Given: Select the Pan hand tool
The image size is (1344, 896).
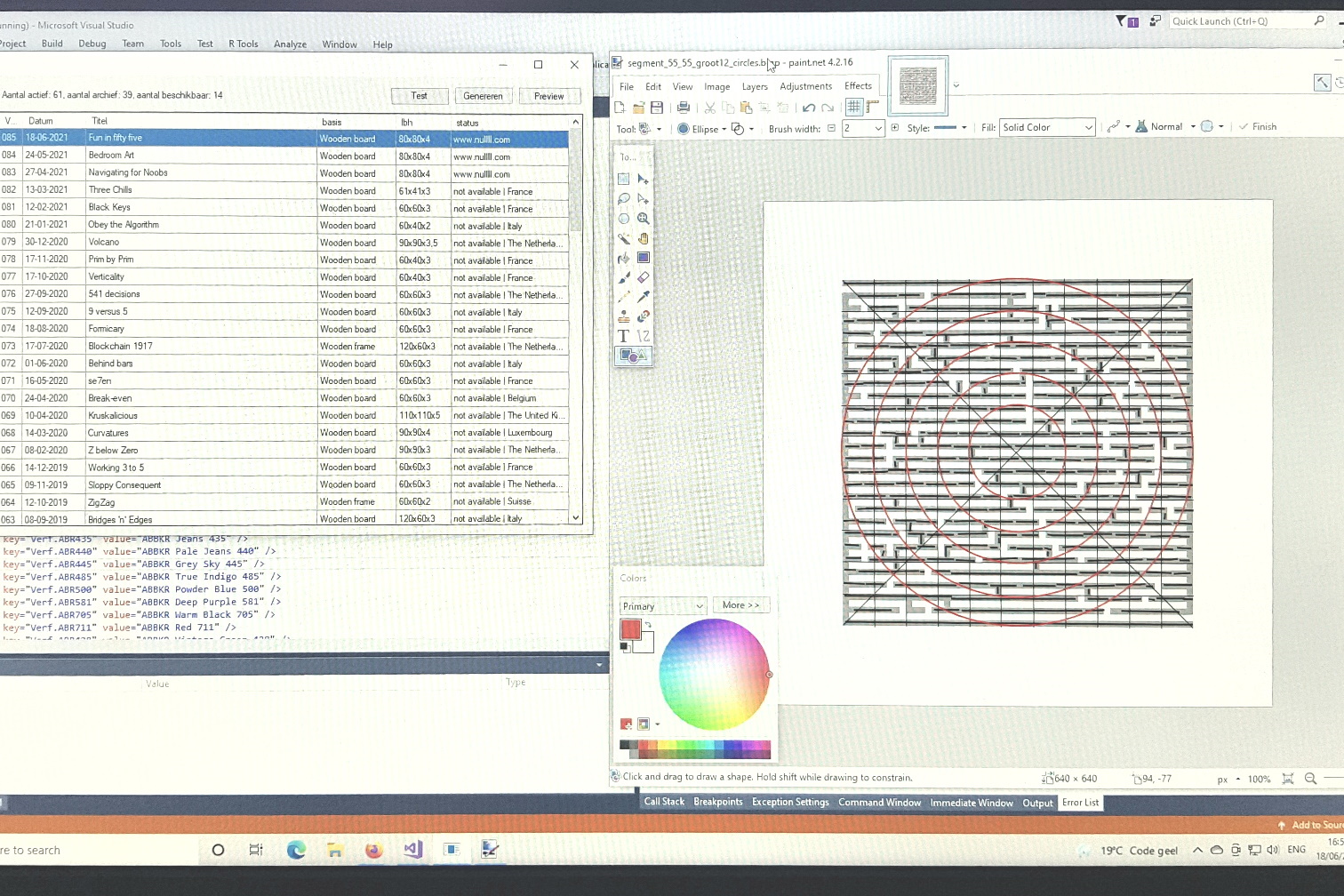Looking at the screenshot, I should pos(644,238).
